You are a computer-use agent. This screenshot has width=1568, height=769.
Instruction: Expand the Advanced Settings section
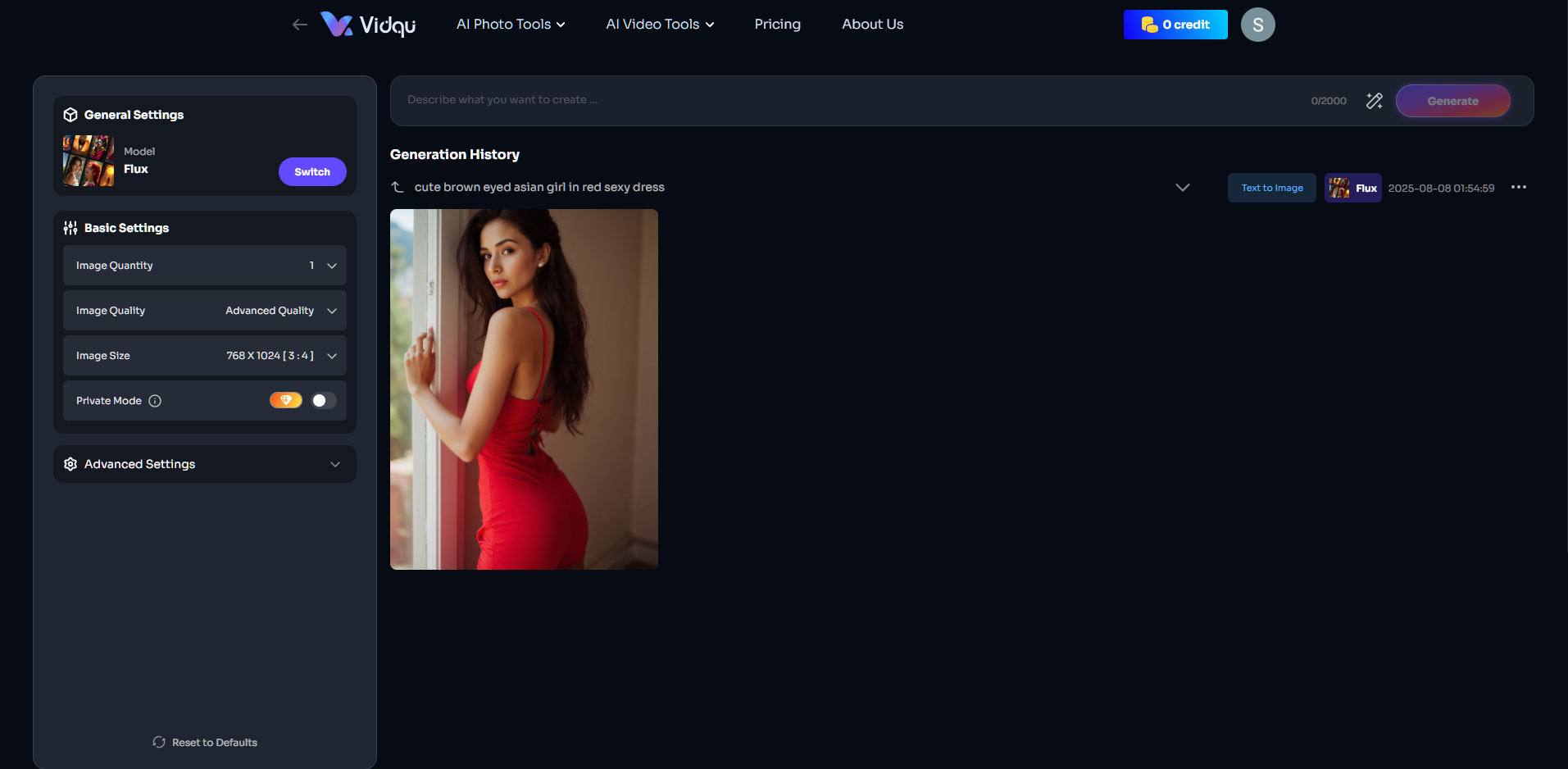[x=205, y=464]
